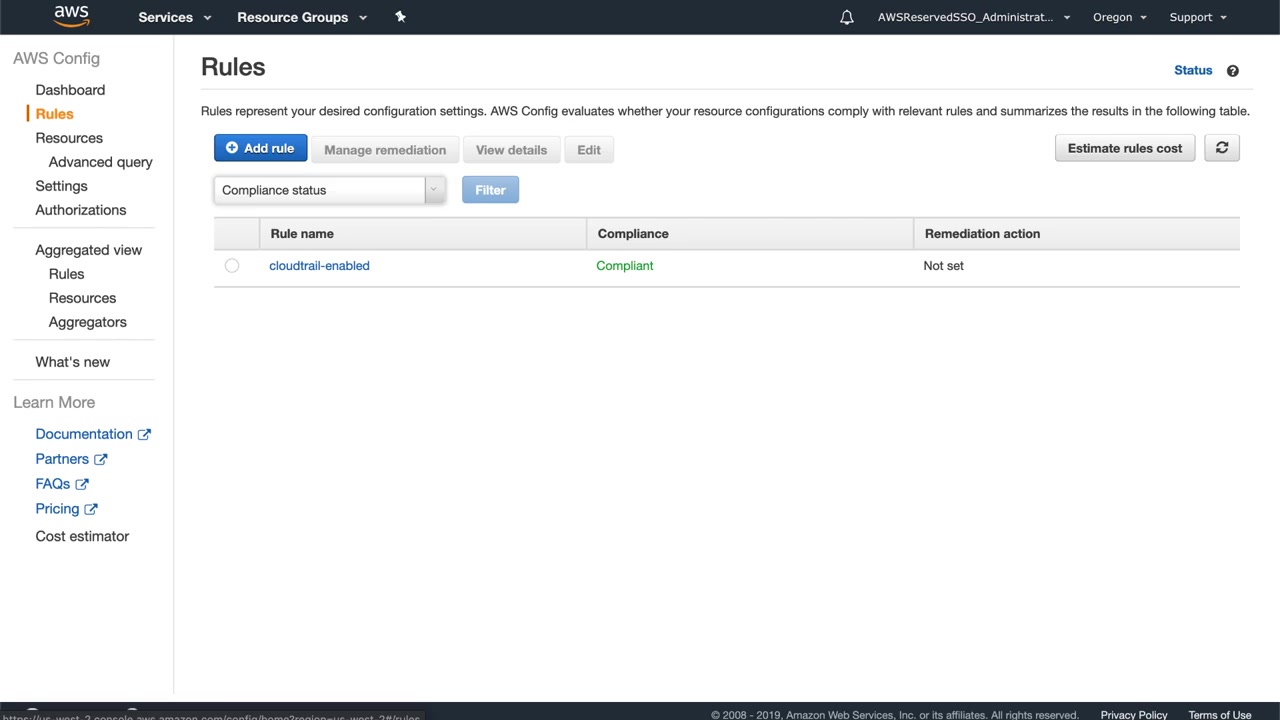This screenshot has height=720, width=1280.
Task: Open the Documentation link
Action: pos(84,434)
